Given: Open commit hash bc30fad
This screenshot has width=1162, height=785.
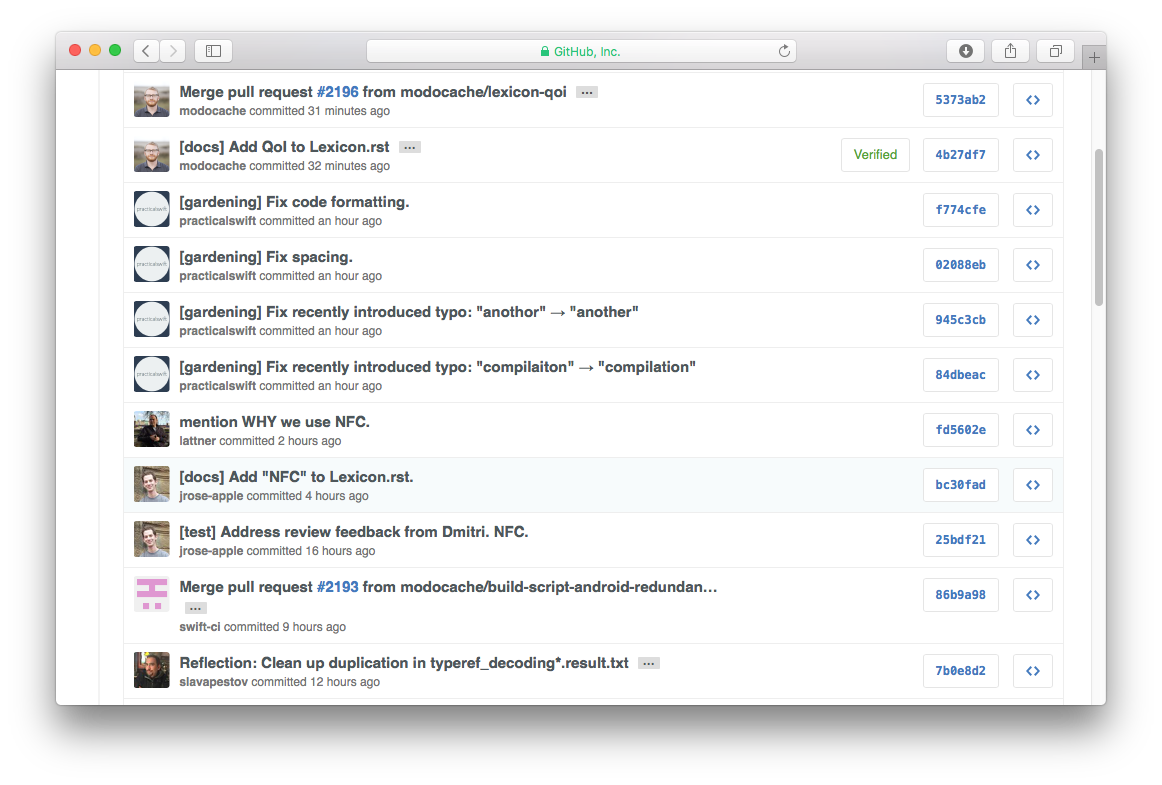Looking at the screenshot, I should [x=960, y=485].
